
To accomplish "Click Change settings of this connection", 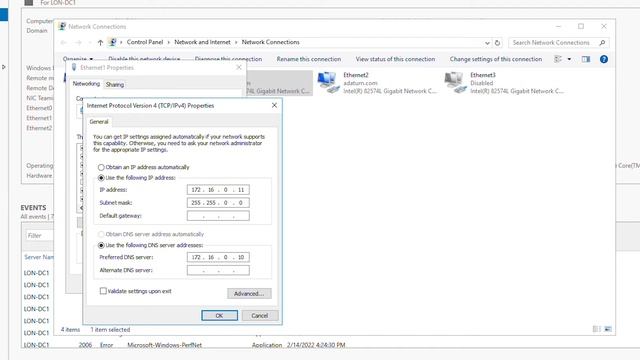I will click(x=496, y=59).
